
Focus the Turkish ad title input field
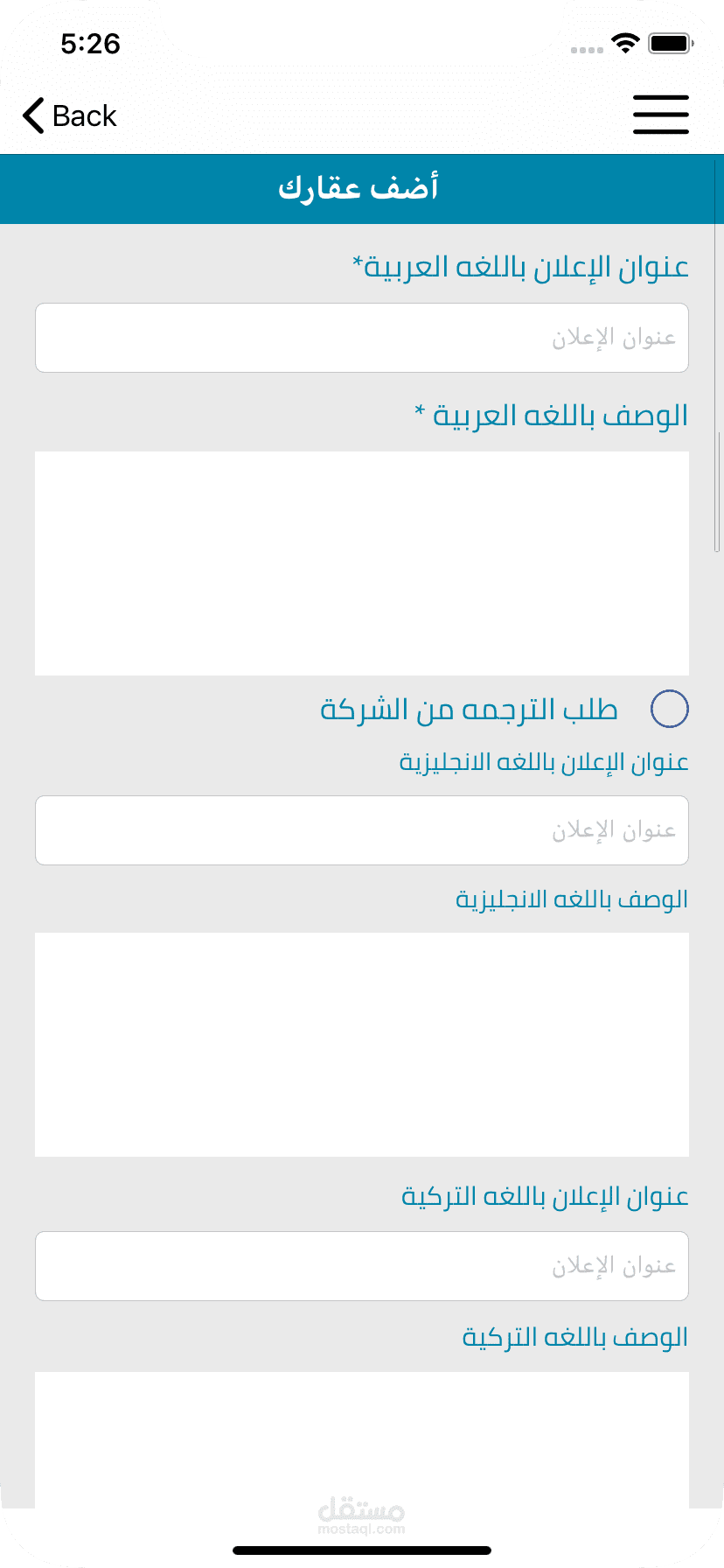point(362,1266)
